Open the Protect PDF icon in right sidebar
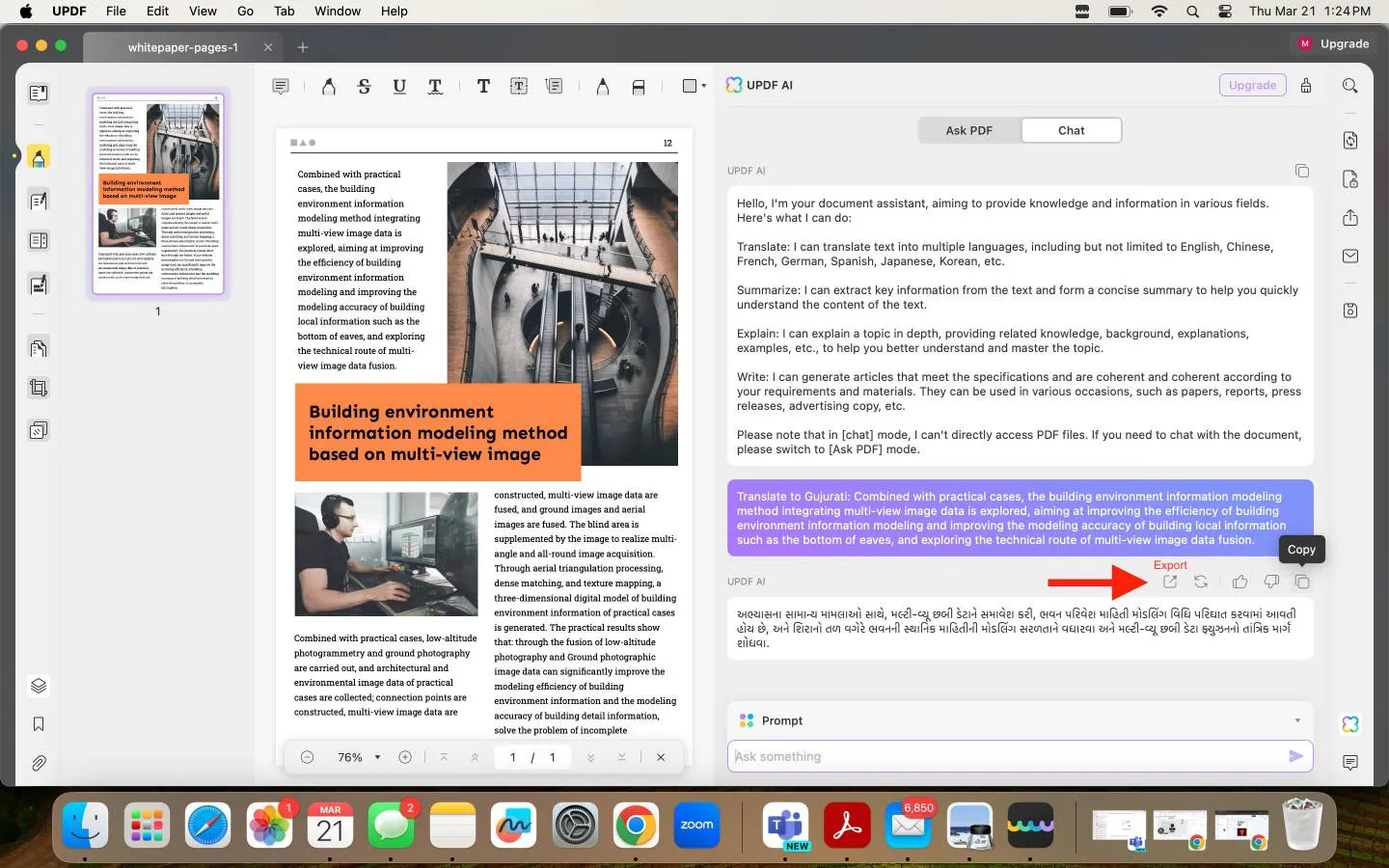The height and width of the screenshot is (868, 1389). coord(1350,179)
